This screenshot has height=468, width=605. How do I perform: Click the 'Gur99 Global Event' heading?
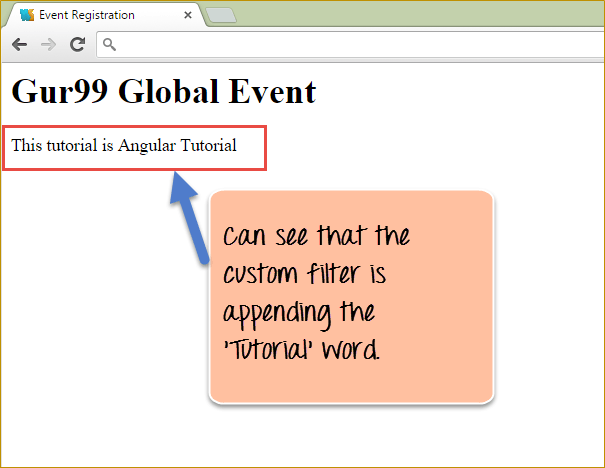pyautogui.click(x=164, y=91)
